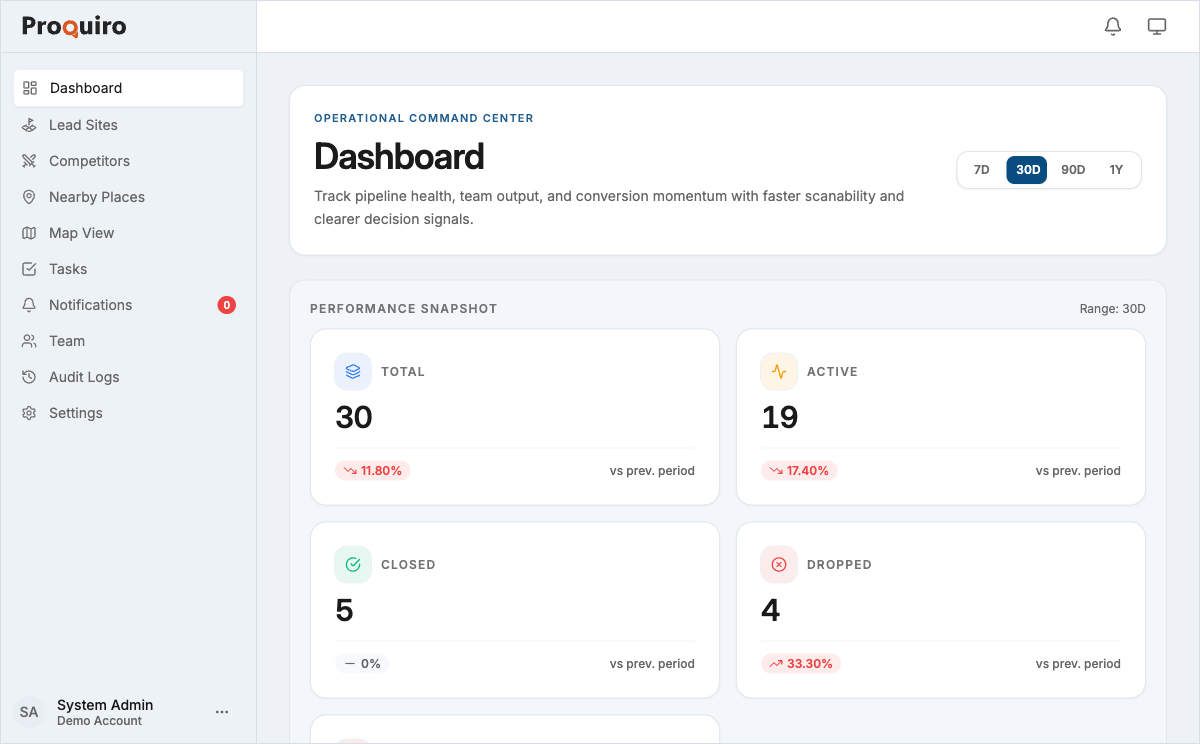Select the Map View icon in the sidebar

click(31, 232)
